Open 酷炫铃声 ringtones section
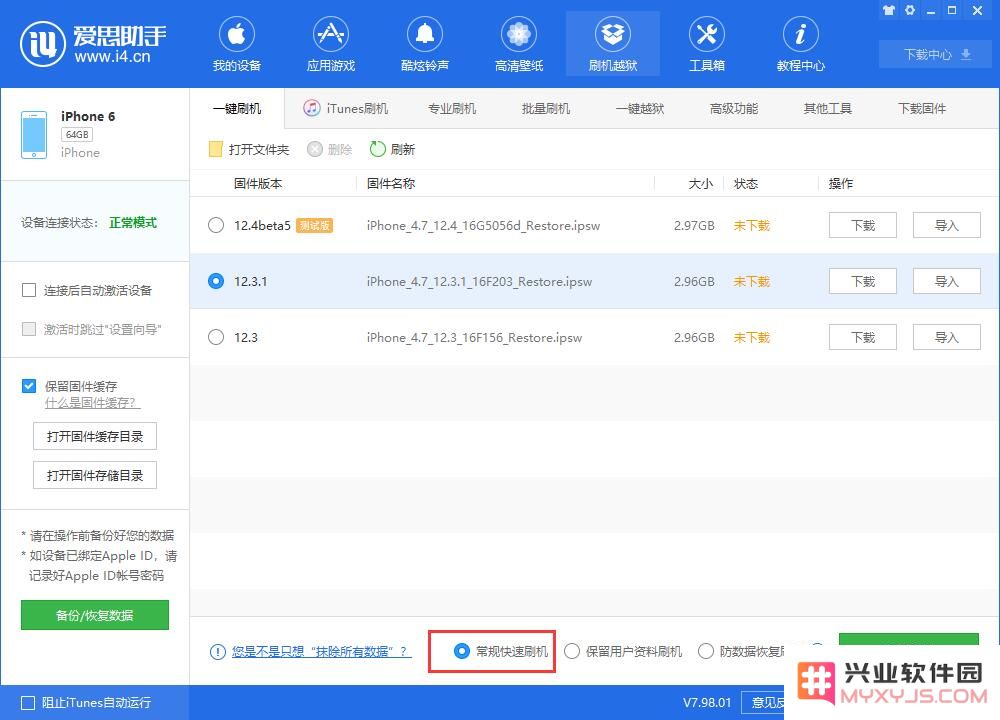 425,44
